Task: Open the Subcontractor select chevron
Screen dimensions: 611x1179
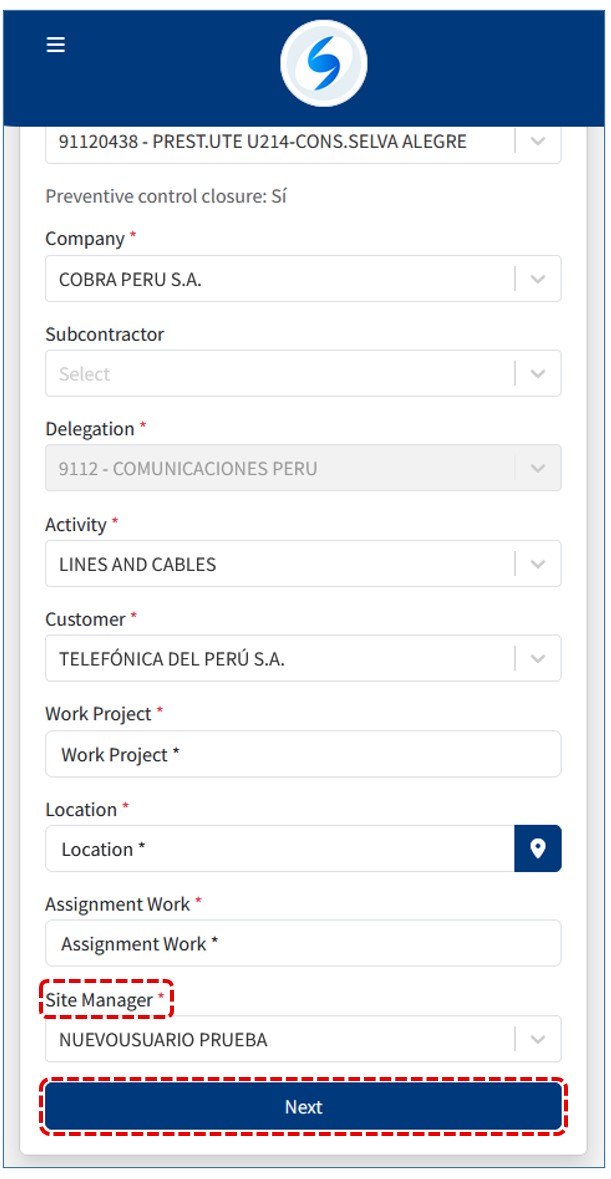Action: (x=538, y=374)
